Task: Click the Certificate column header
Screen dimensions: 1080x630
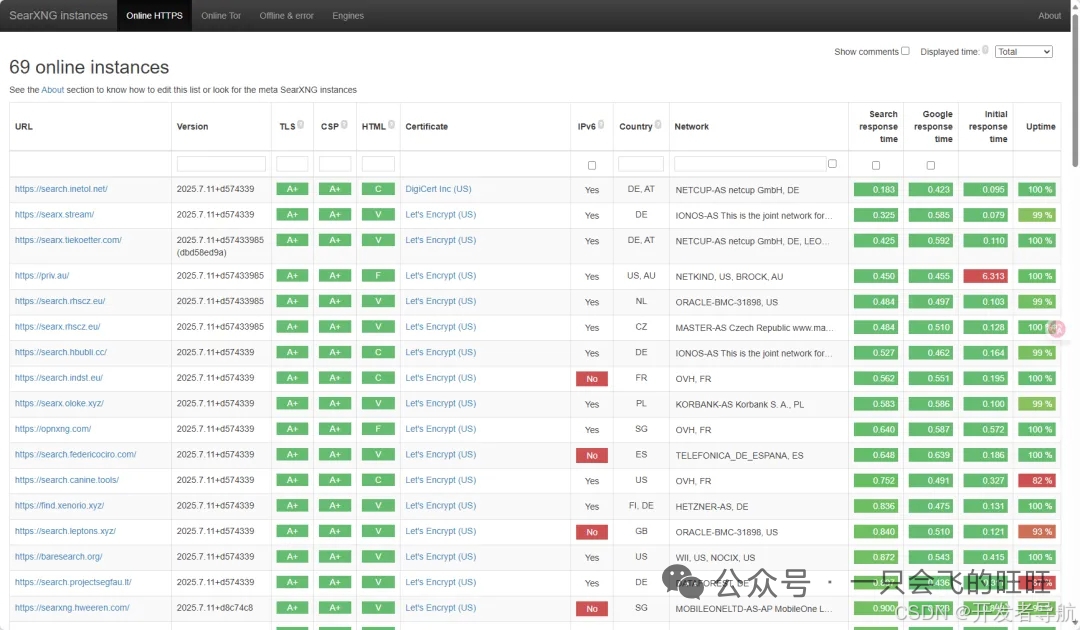Action: click(x=426, y=127)
